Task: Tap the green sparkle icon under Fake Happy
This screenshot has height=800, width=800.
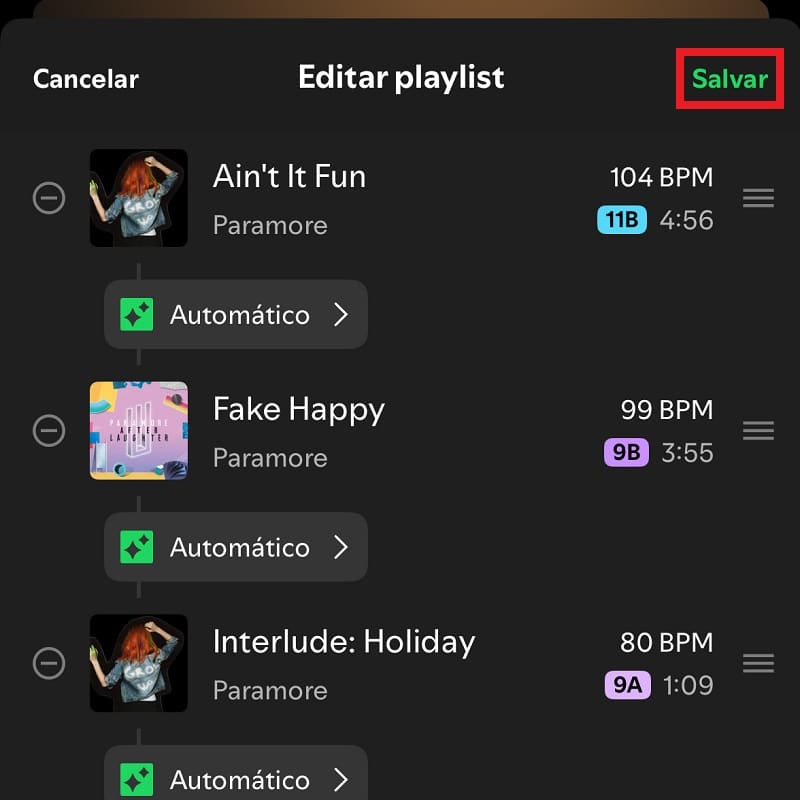Action: coord(137,547)
